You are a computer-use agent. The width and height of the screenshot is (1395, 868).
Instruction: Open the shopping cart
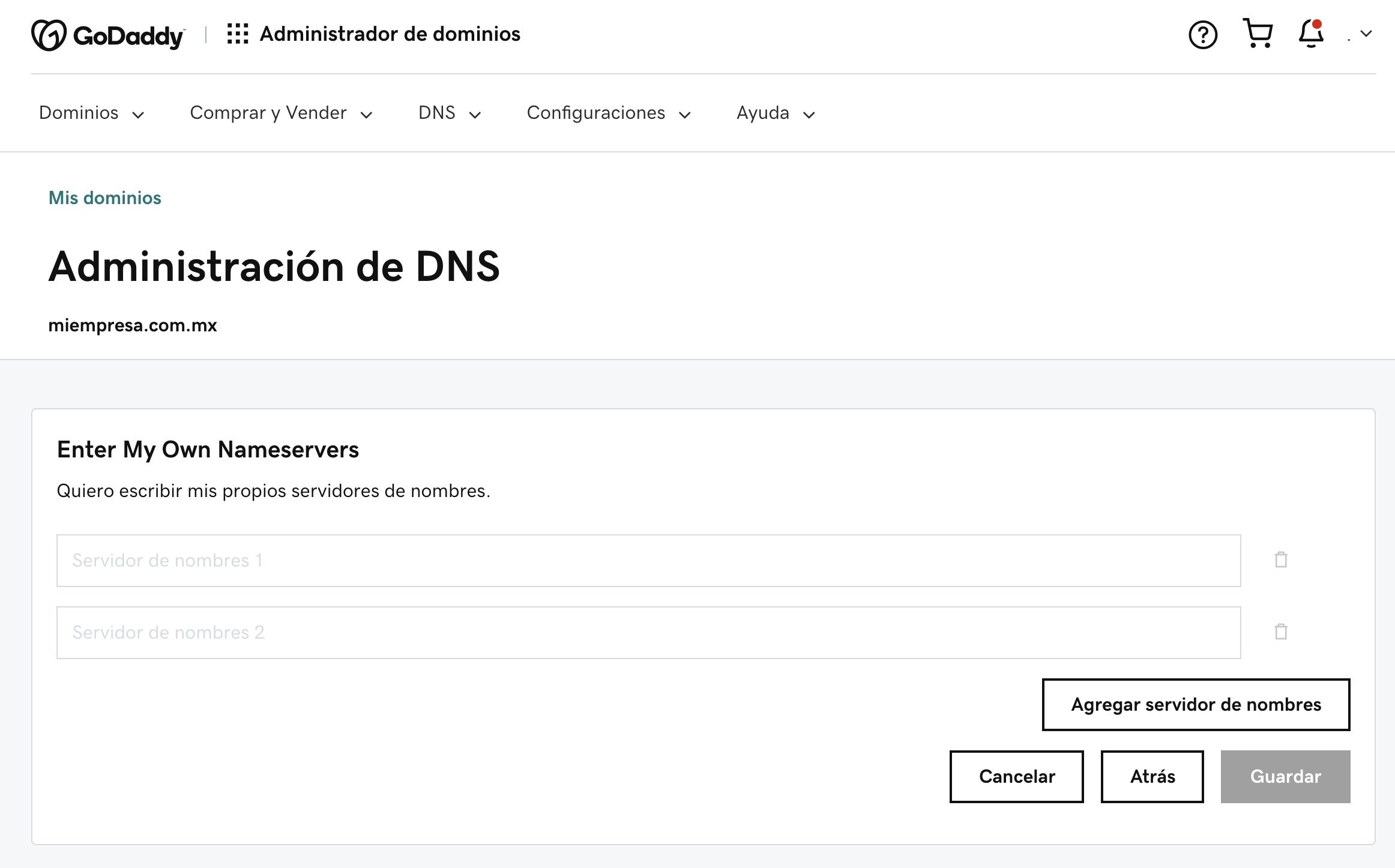click(x=1258, y=34)
